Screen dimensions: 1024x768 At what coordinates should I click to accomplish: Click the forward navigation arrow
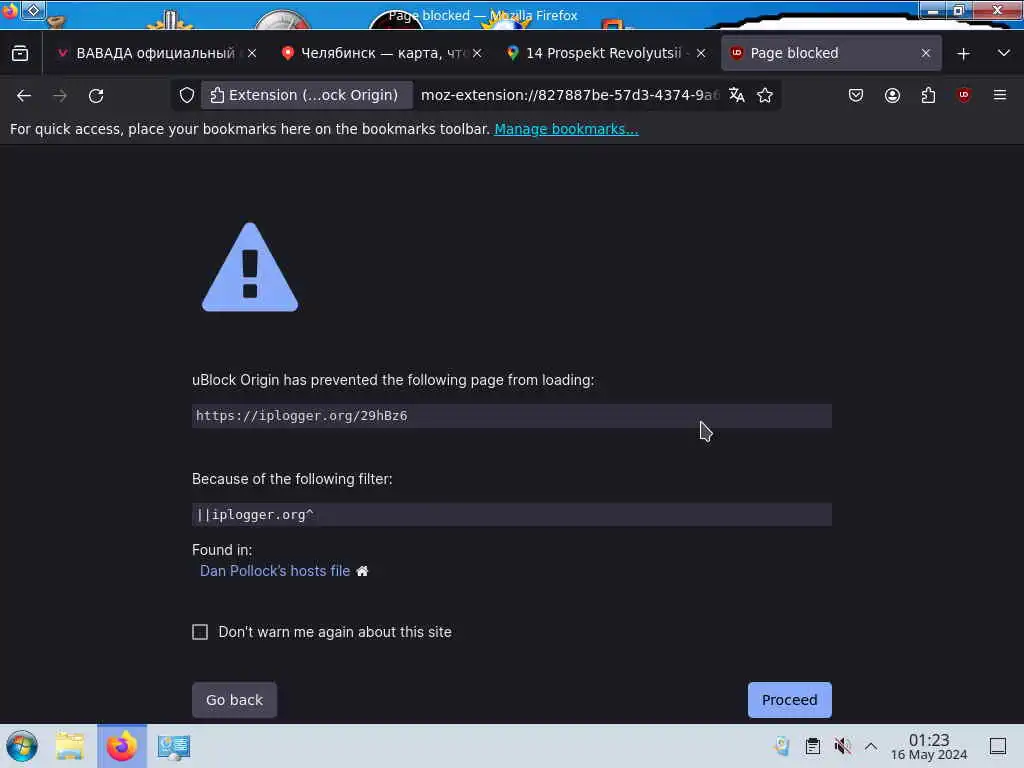tap(60, 95)
